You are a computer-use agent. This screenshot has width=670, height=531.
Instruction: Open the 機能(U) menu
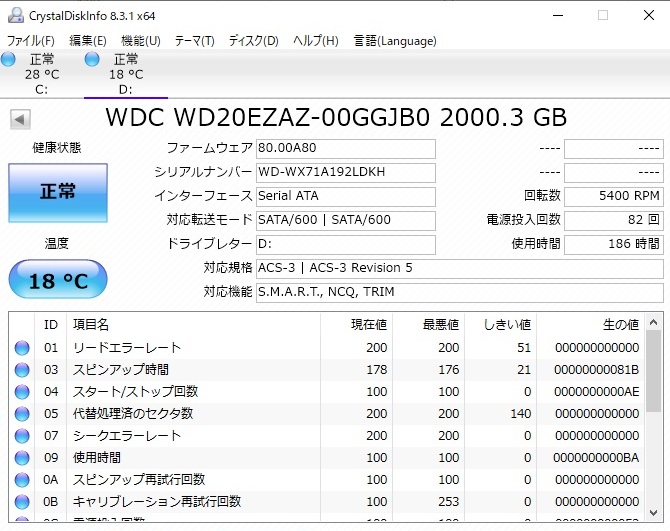(141, 41)
